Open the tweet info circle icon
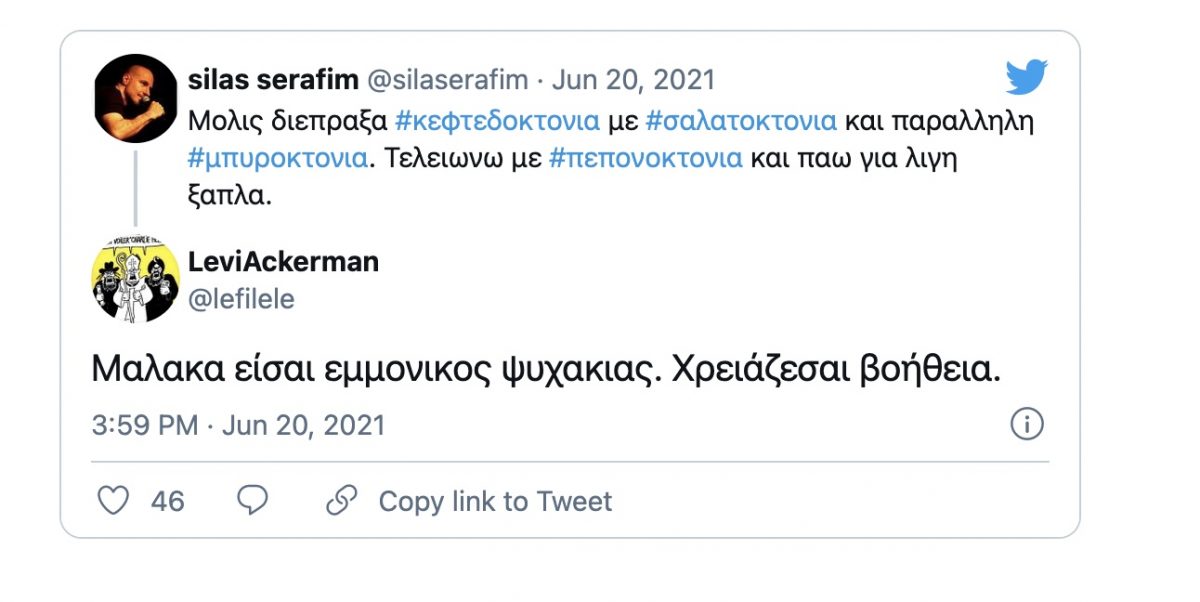 click(x=1027, y=424)
